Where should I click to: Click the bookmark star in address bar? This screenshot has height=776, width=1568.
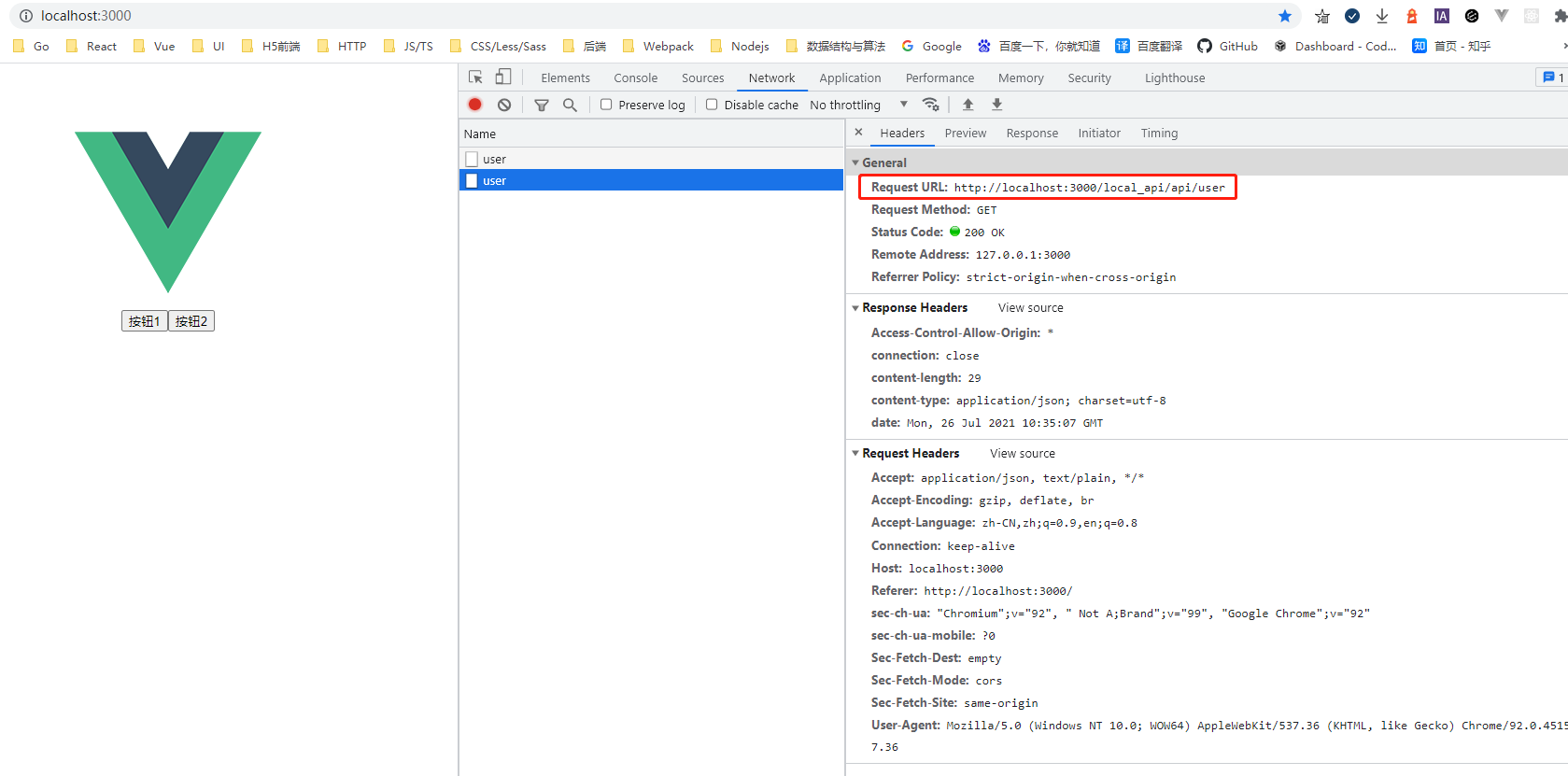point(1285,16)
